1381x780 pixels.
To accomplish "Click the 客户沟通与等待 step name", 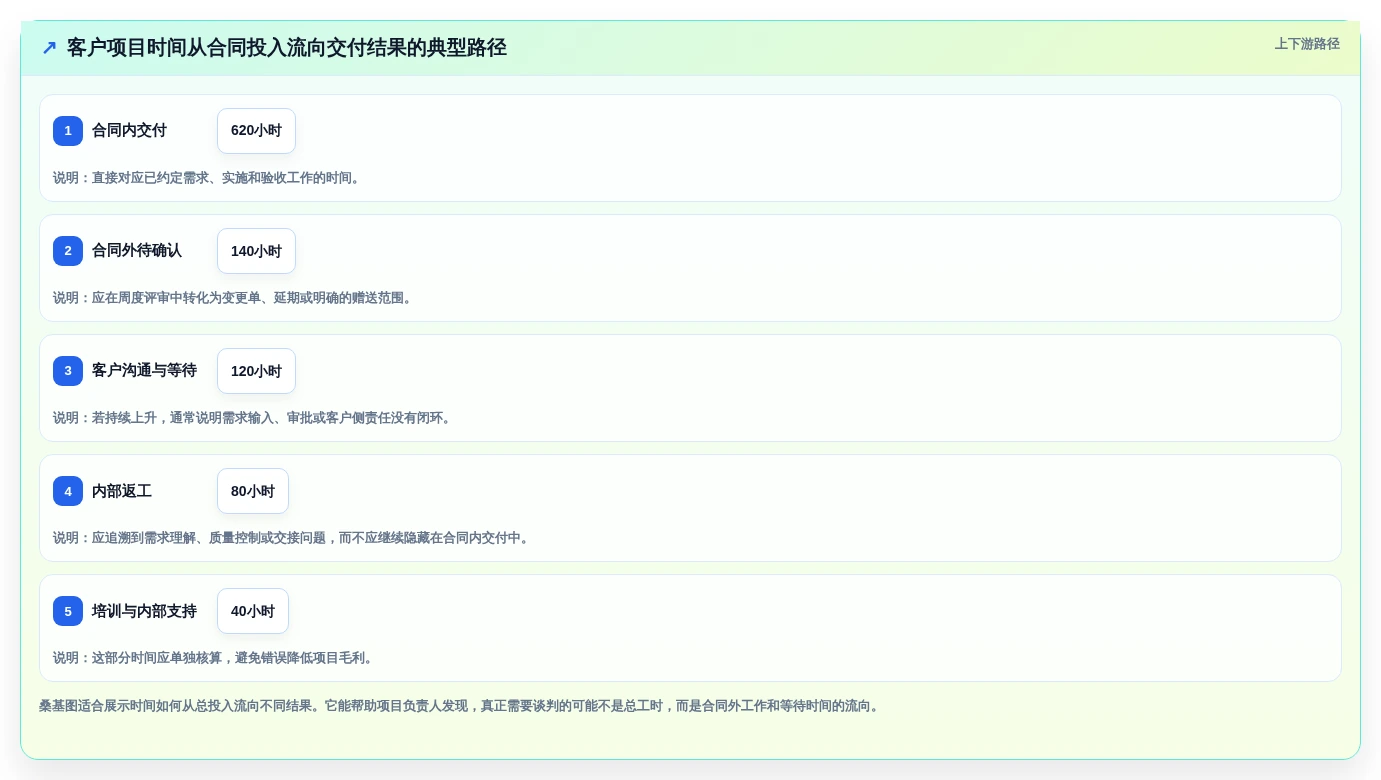I will (144, 371).
